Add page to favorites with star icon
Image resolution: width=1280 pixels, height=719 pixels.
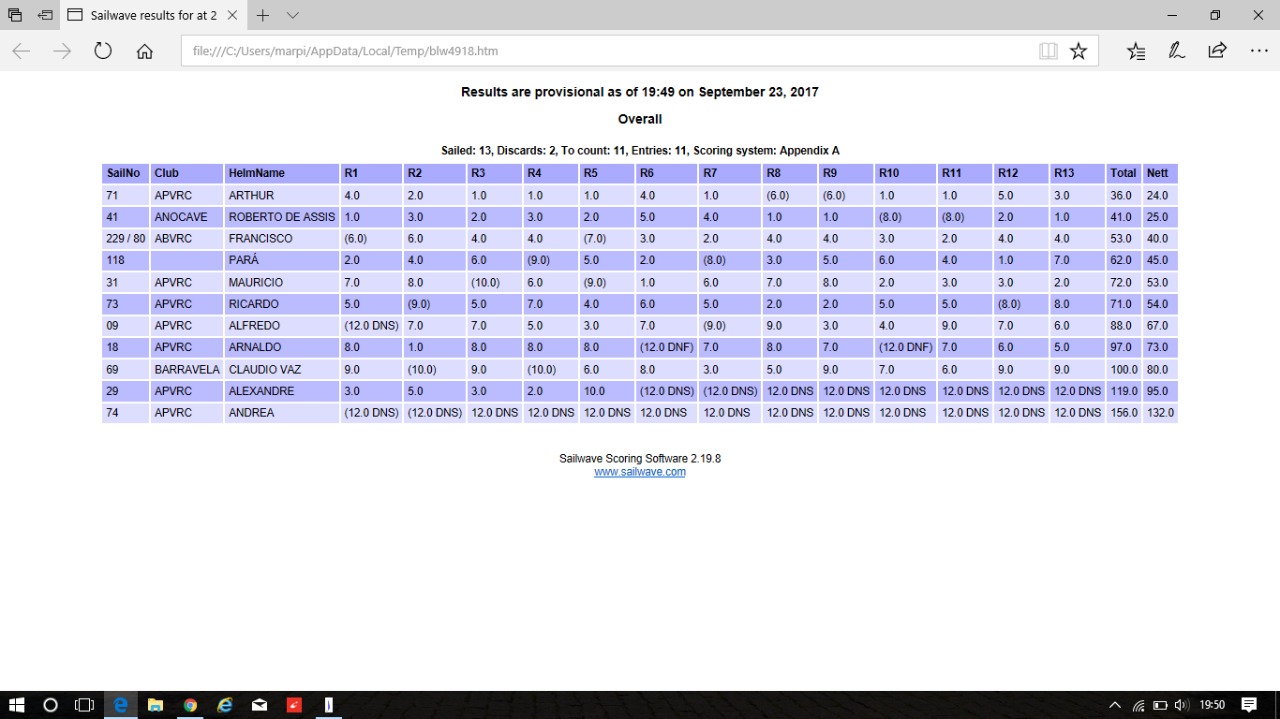(x=1078, y=51)
